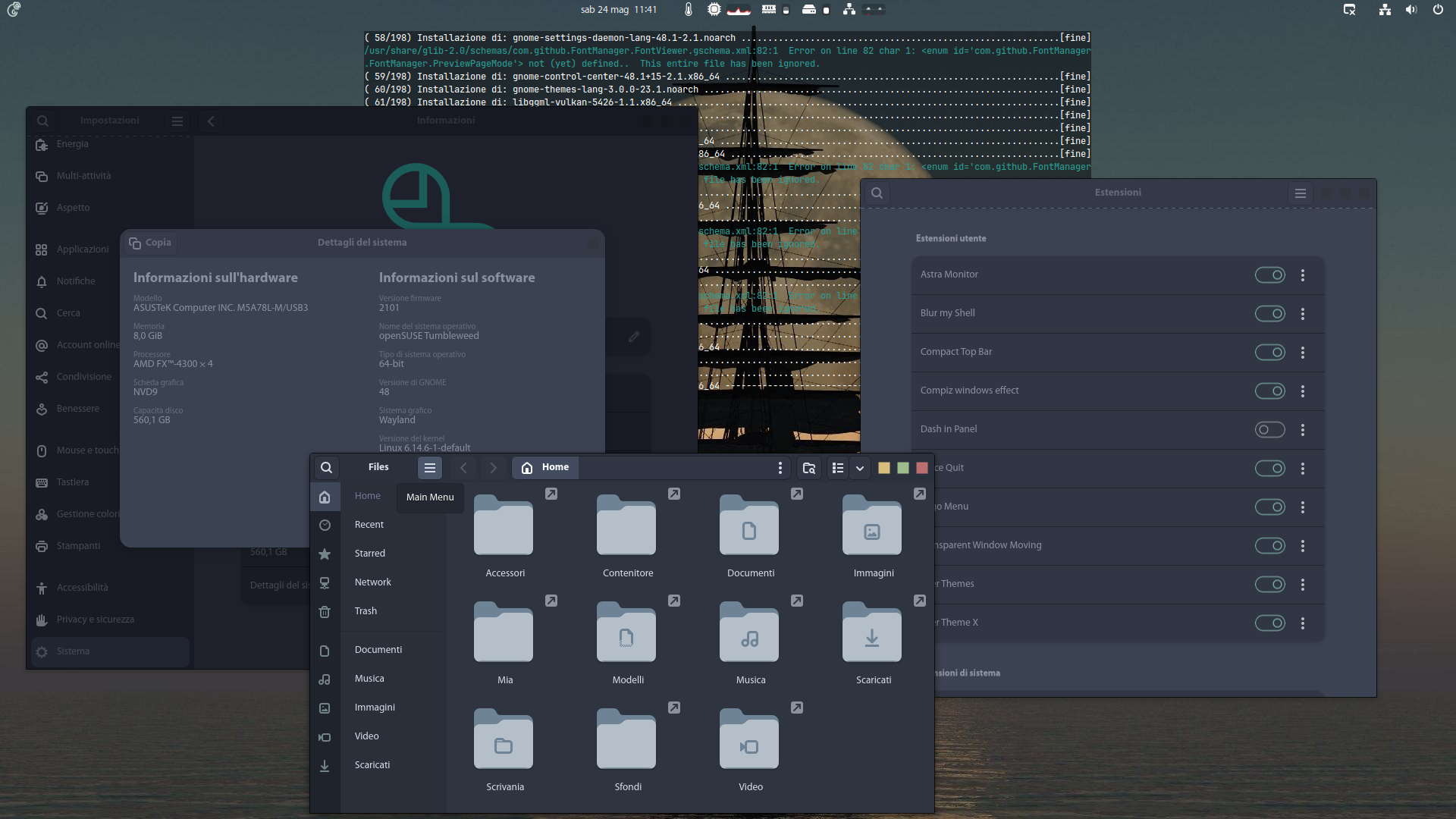This screenshot has height=819, width=1456.
Task: Toggle Compiz windows effect extension switch
Action: 1269,391
